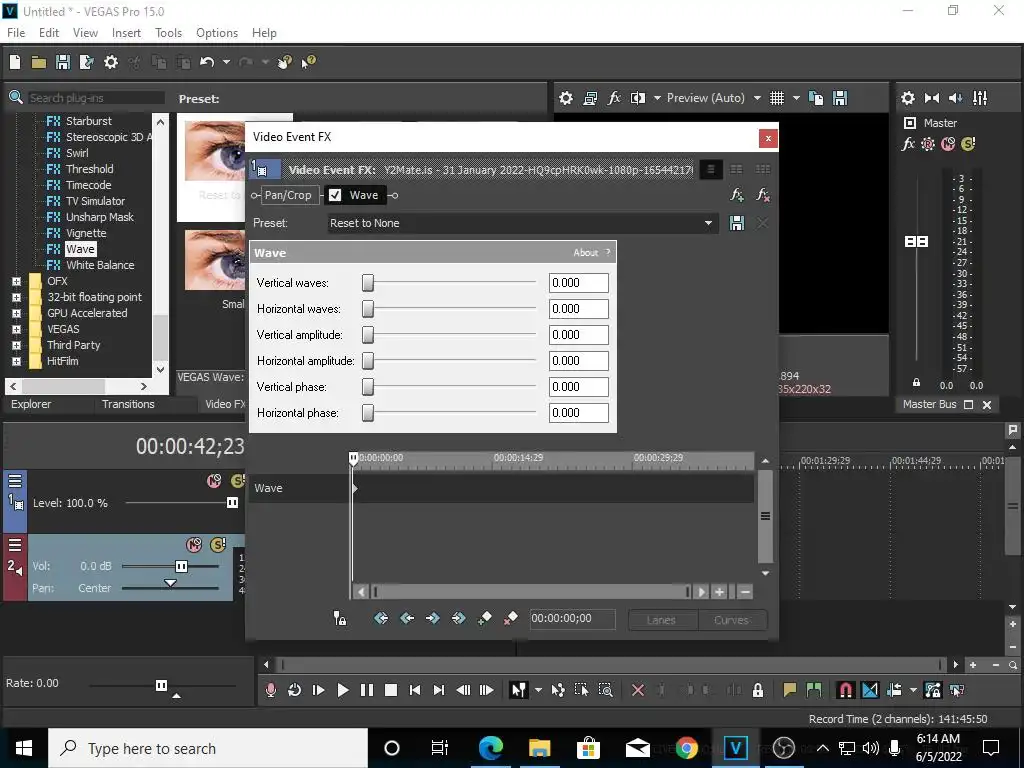Open Render As from the main toolbar
Image resolution: width=1024 pixels, height=768 pixels.
(x=86, y=62)
